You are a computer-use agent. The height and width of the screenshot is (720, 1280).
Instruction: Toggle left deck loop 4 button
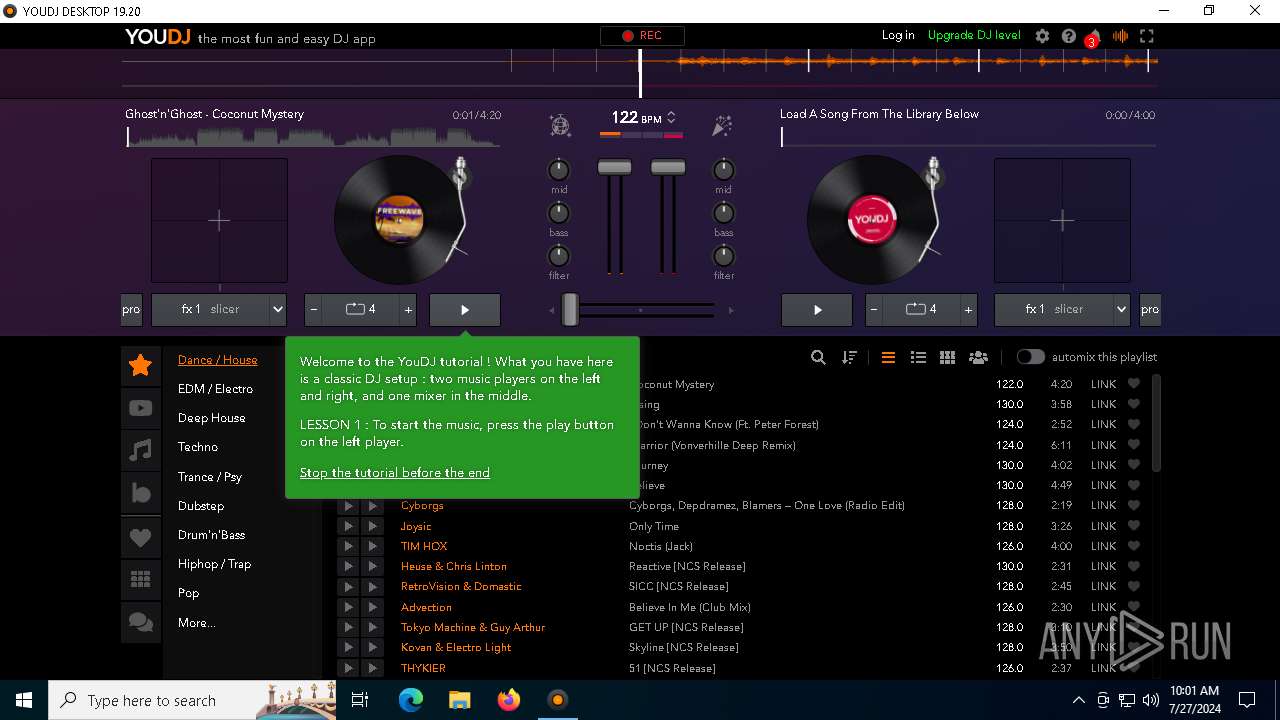point(361,310)
